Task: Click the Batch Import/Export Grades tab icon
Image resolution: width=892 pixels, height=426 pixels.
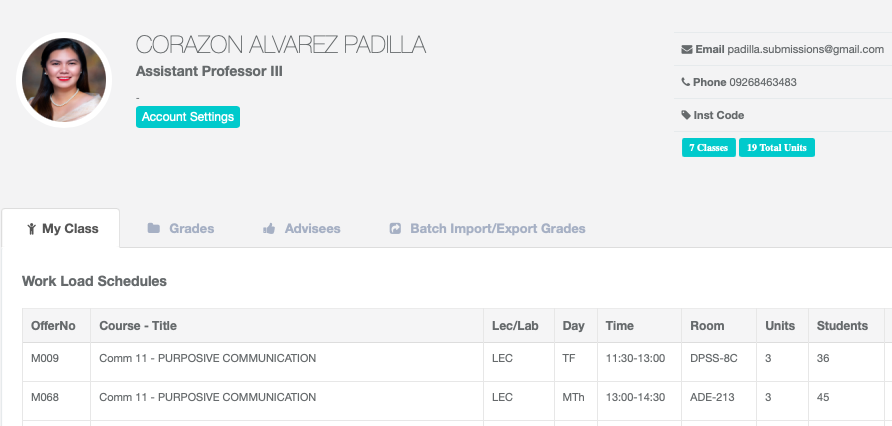Action: (395, 229)
